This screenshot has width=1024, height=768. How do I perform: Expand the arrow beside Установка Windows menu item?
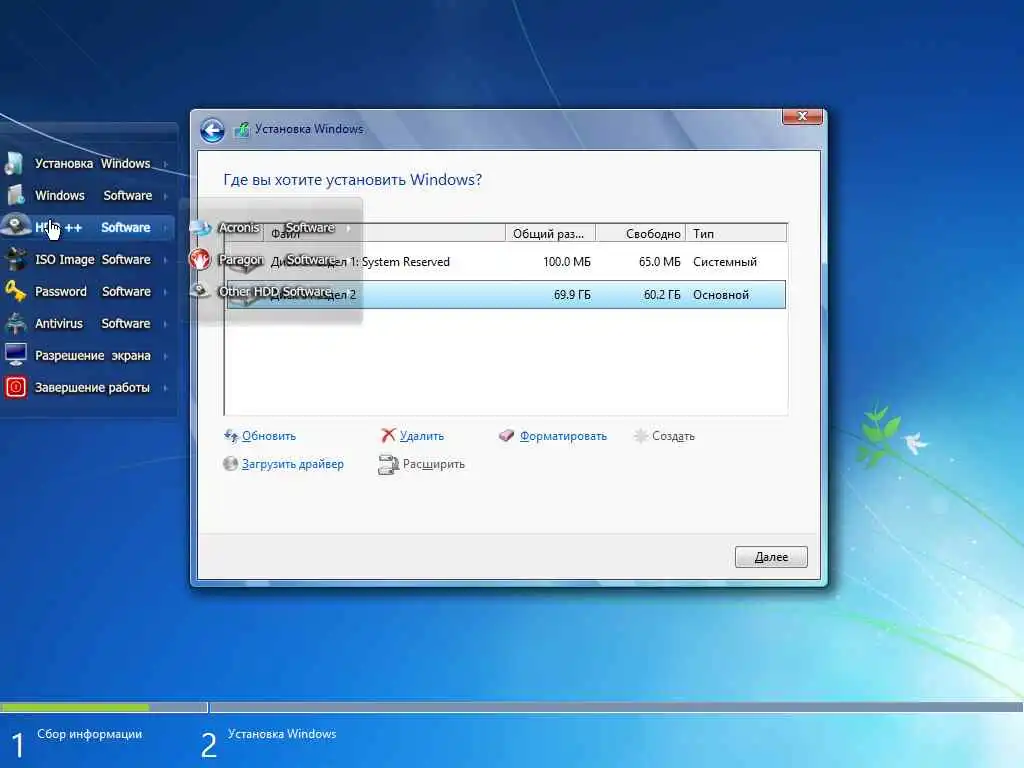coord(165,164)
